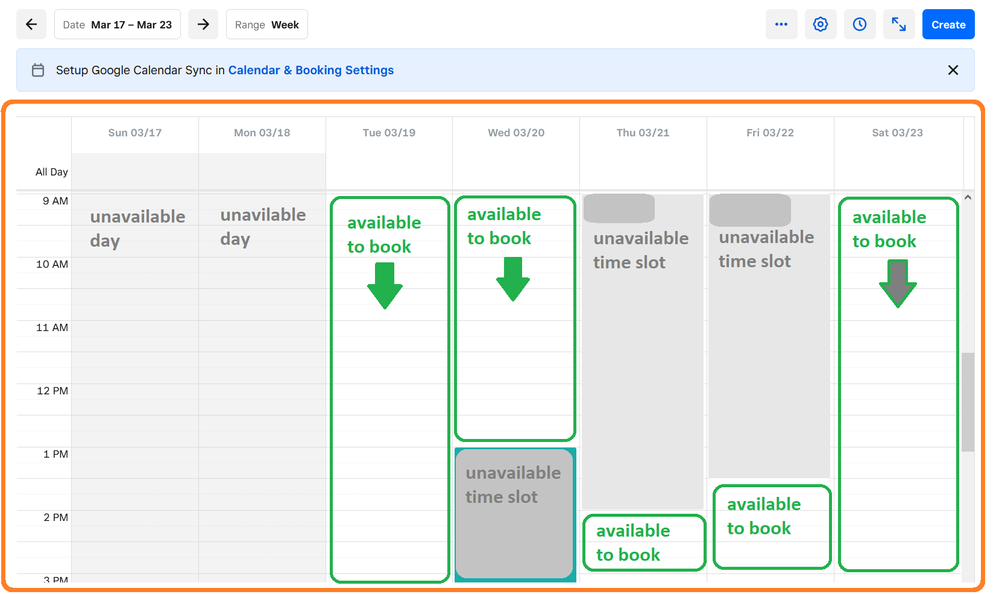Click the All Day cell for Thu 03/21

642,172
